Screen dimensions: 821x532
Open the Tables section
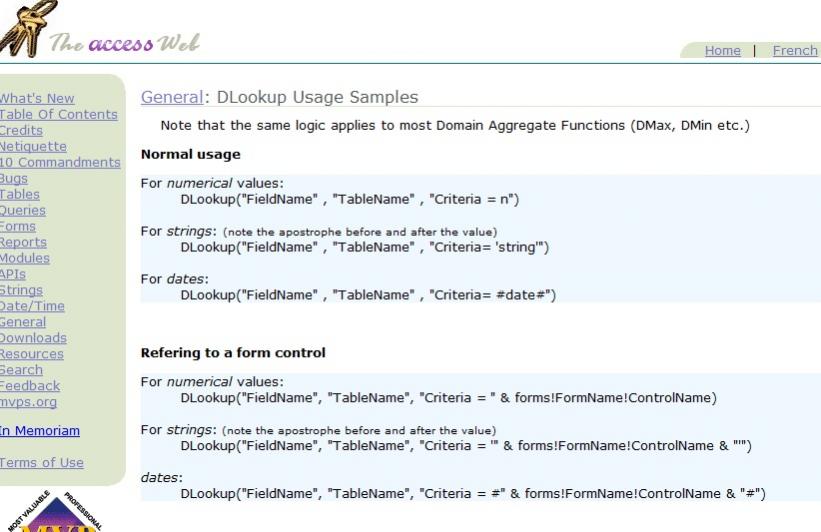pos(20,194)
